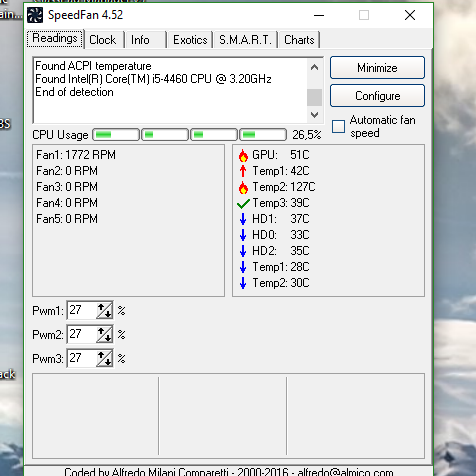
Task: Click the blue down arrow beside HD0 33C
Action: coord(243,235)
